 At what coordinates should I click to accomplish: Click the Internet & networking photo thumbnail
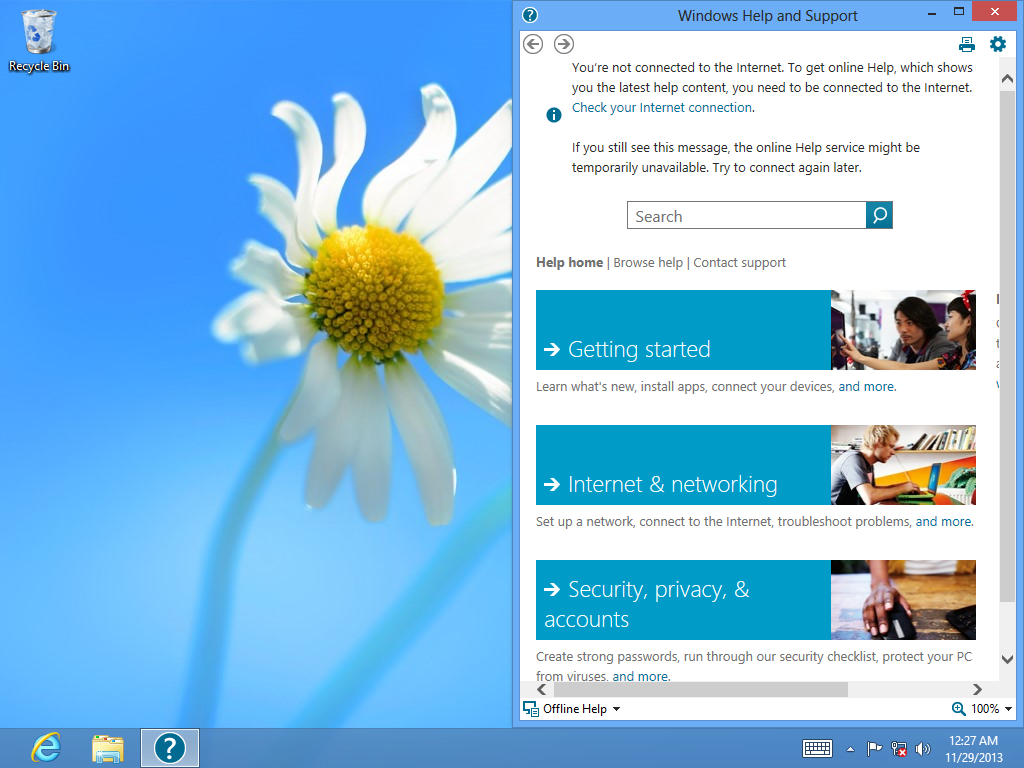pyautogui.click(x=903, y=465)
